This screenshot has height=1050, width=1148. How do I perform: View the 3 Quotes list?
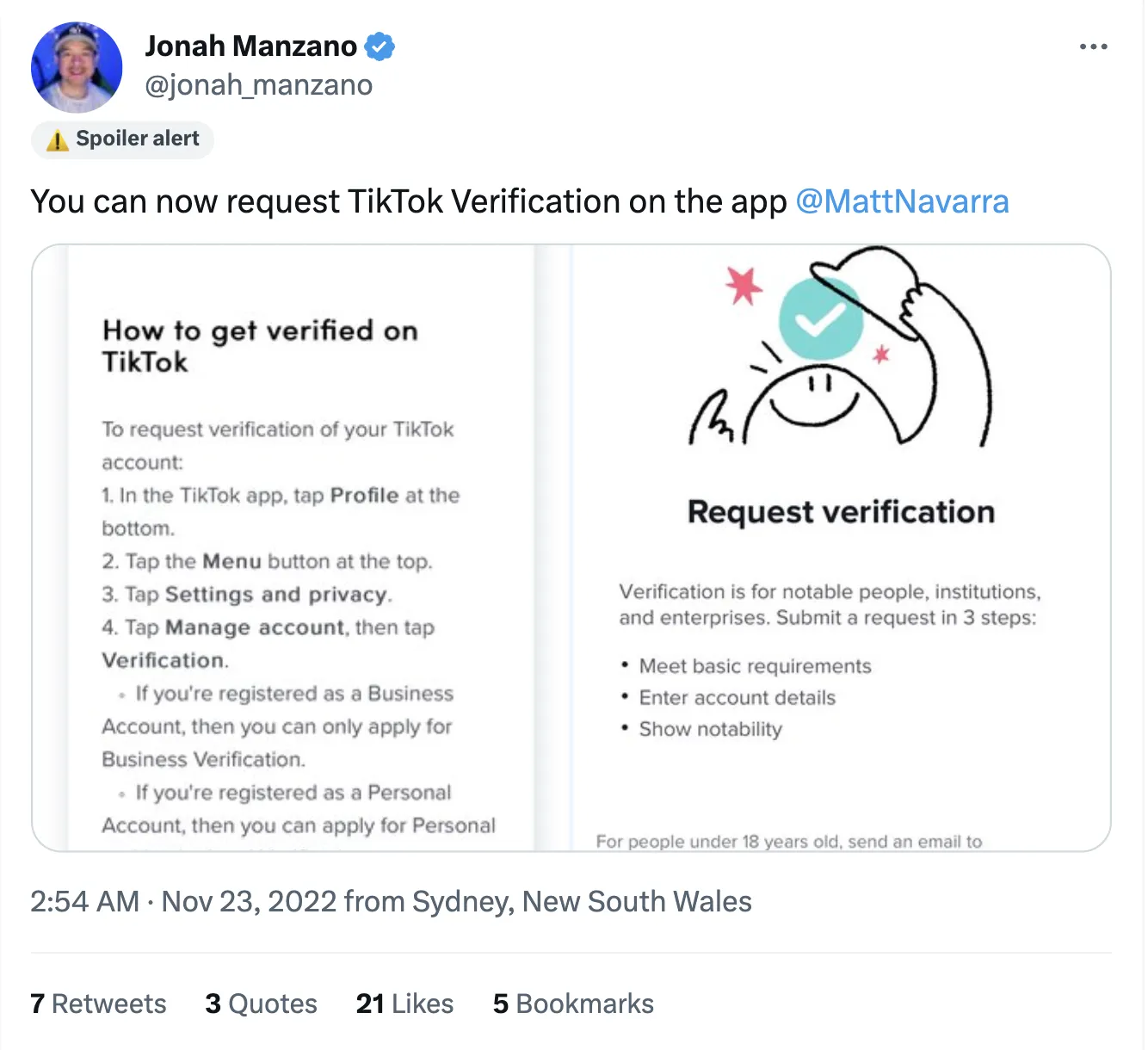261,1004
